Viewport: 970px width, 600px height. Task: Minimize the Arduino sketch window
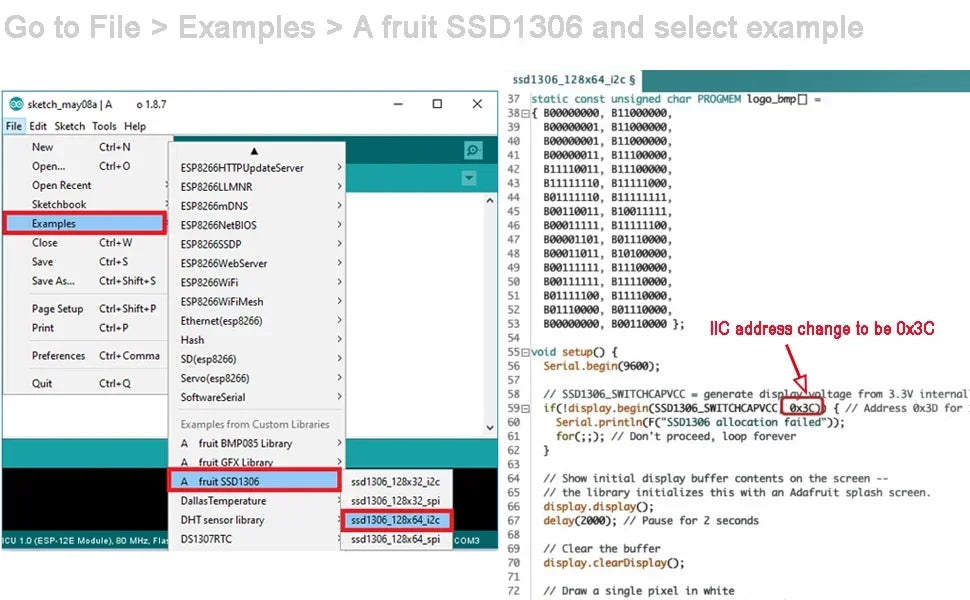point(398,104)
